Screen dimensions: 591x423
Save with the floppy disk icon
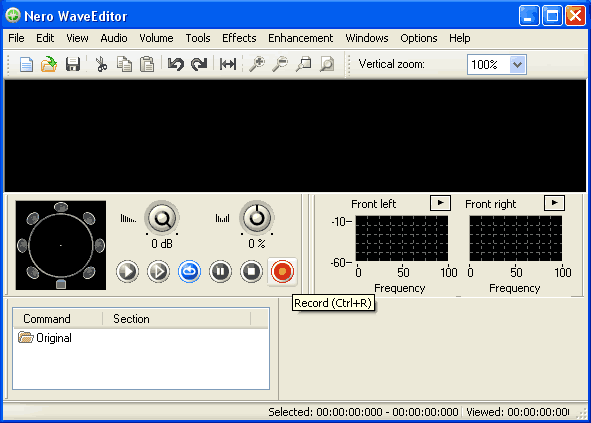pos(73,64)
